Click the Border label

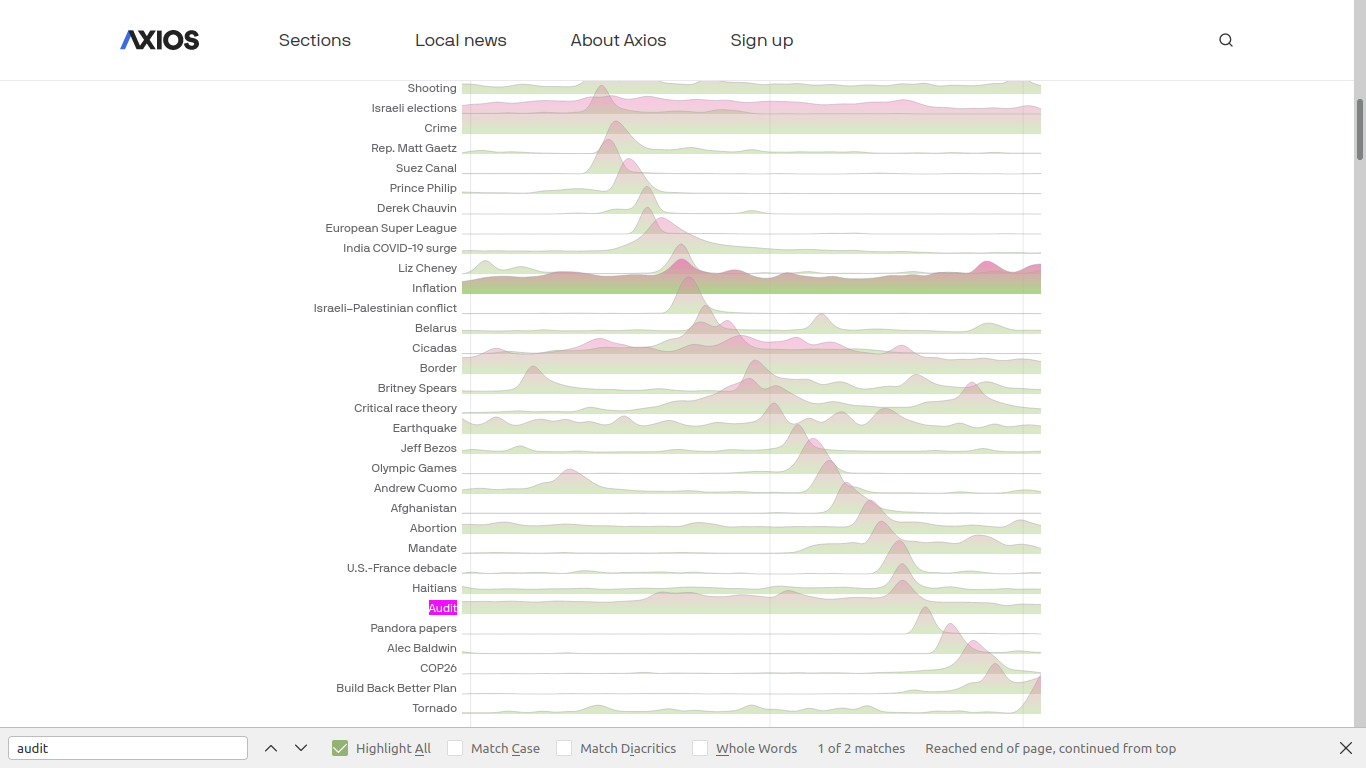pyautogui.click(x=438, y=368)
